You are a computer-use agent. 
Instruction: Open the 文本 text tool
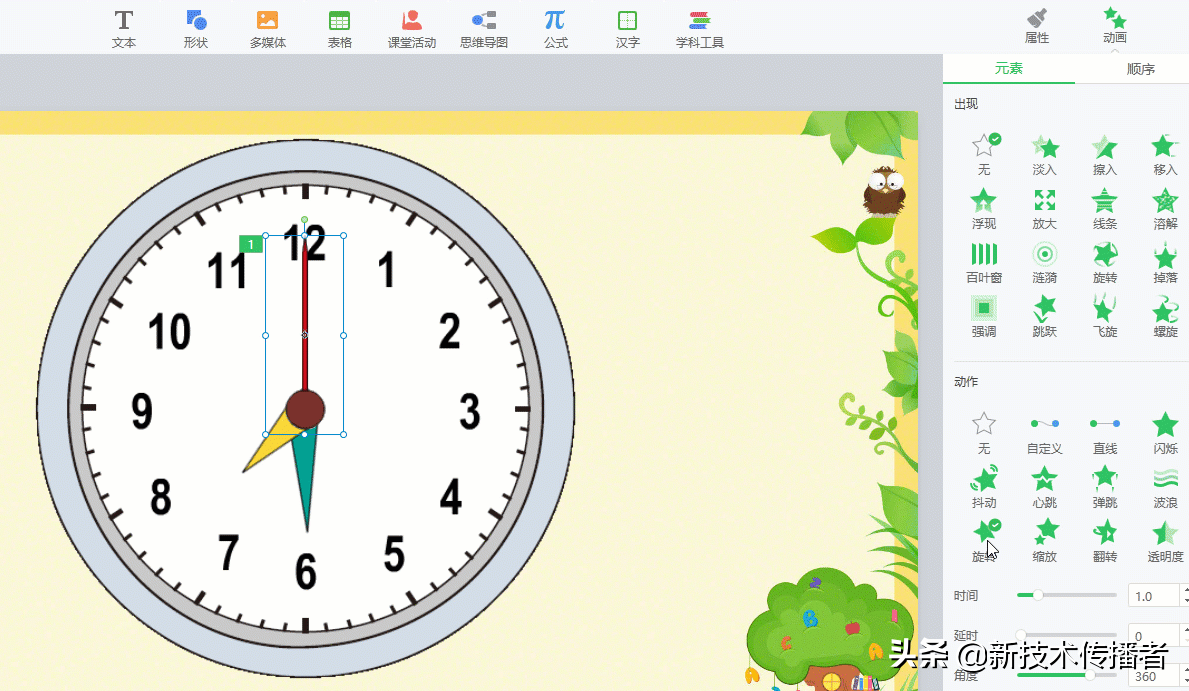click(x=124, y=29)
